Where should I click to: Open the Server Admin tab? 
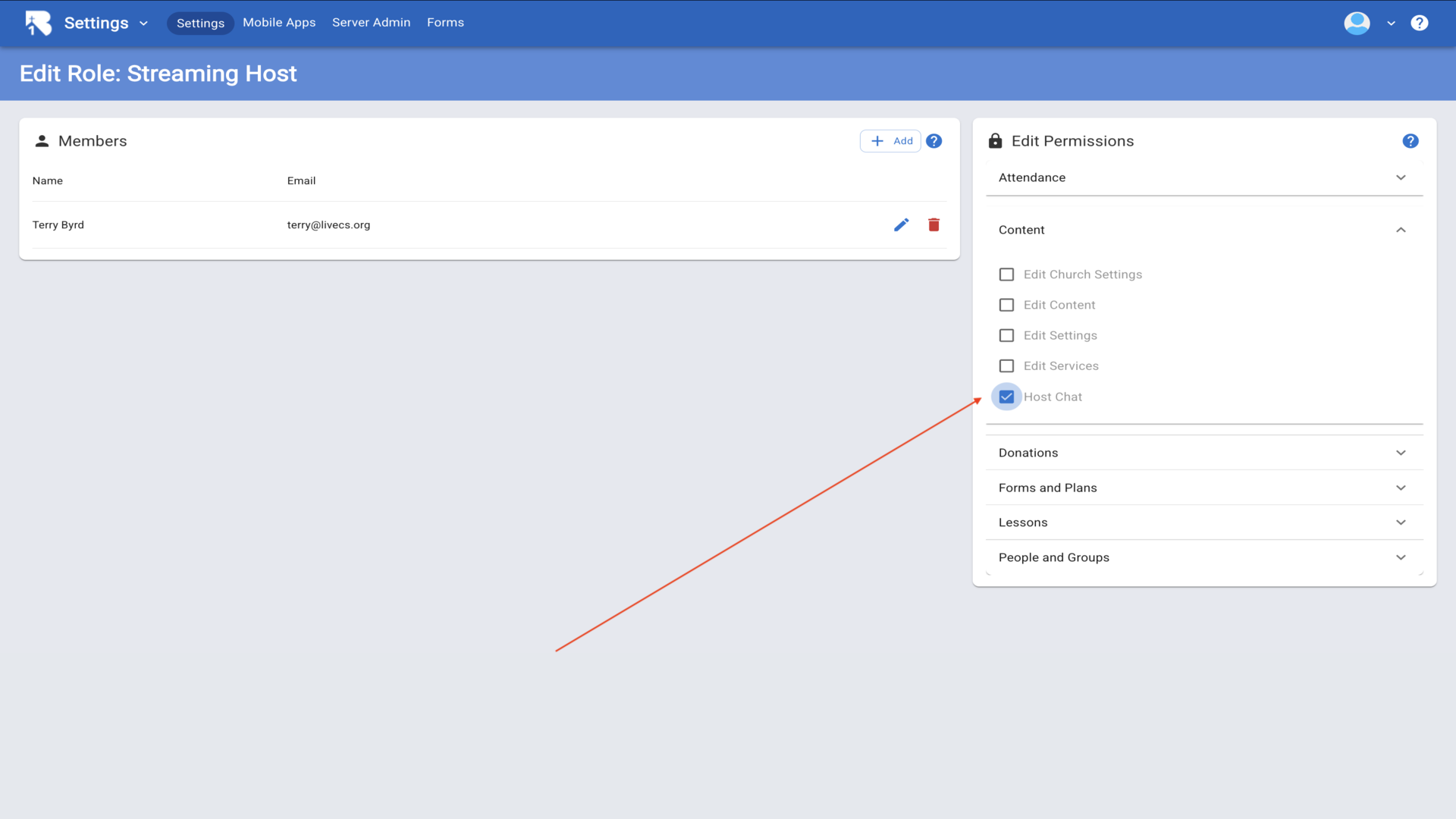tap(371, 23)
